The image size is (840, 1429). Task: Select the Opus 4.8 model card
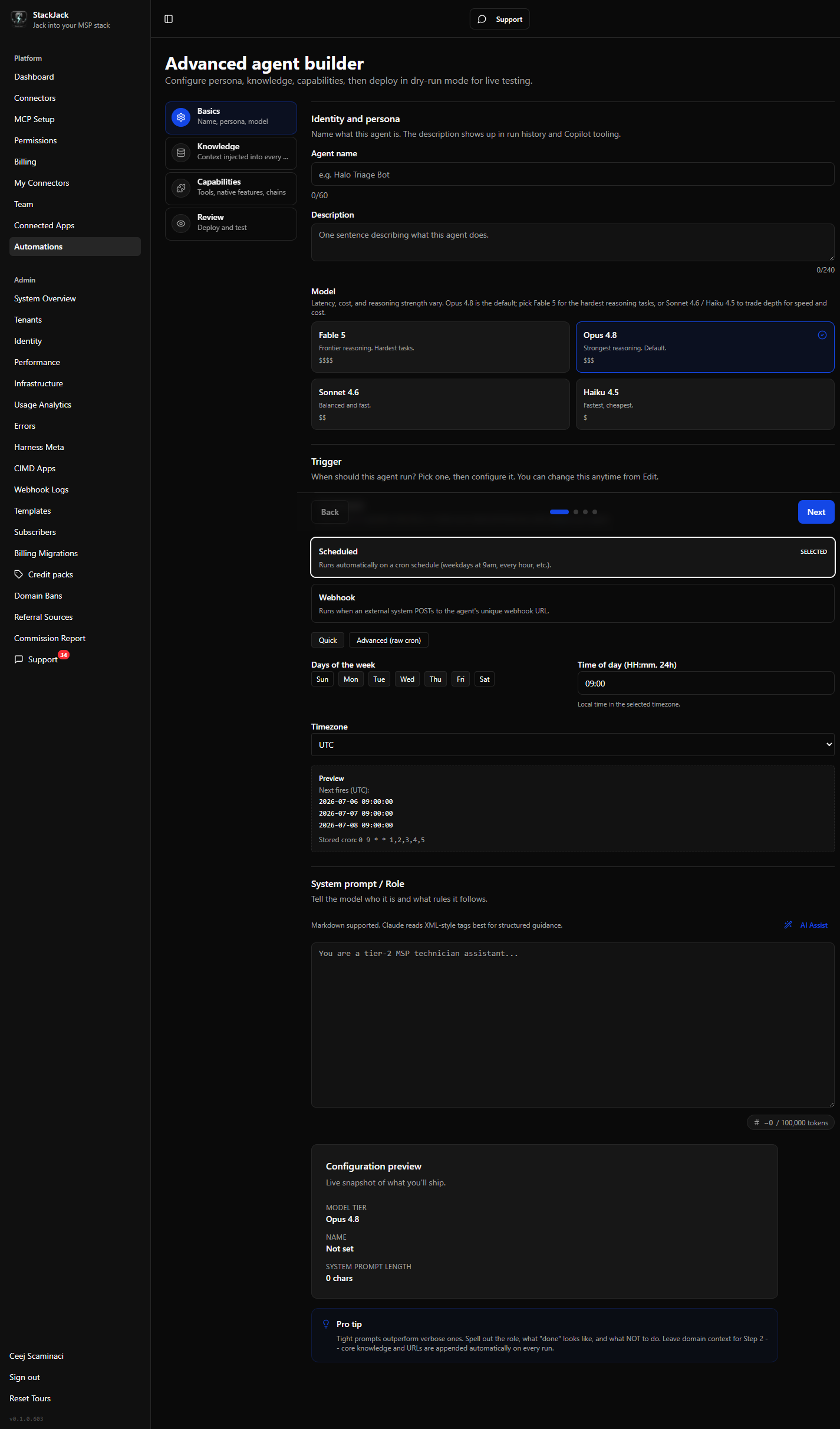click(x=705, y=347)
